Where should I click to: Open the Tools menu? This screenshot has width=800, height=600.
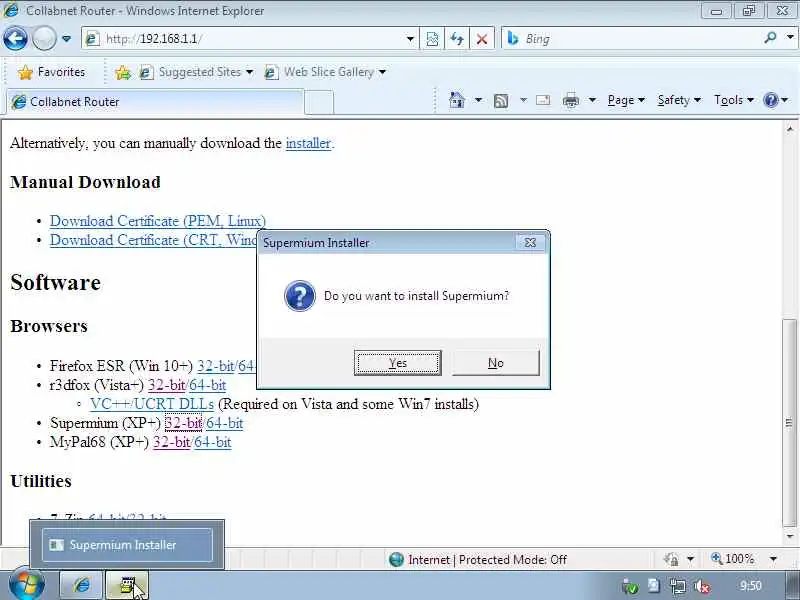click(x=734, y=100)
